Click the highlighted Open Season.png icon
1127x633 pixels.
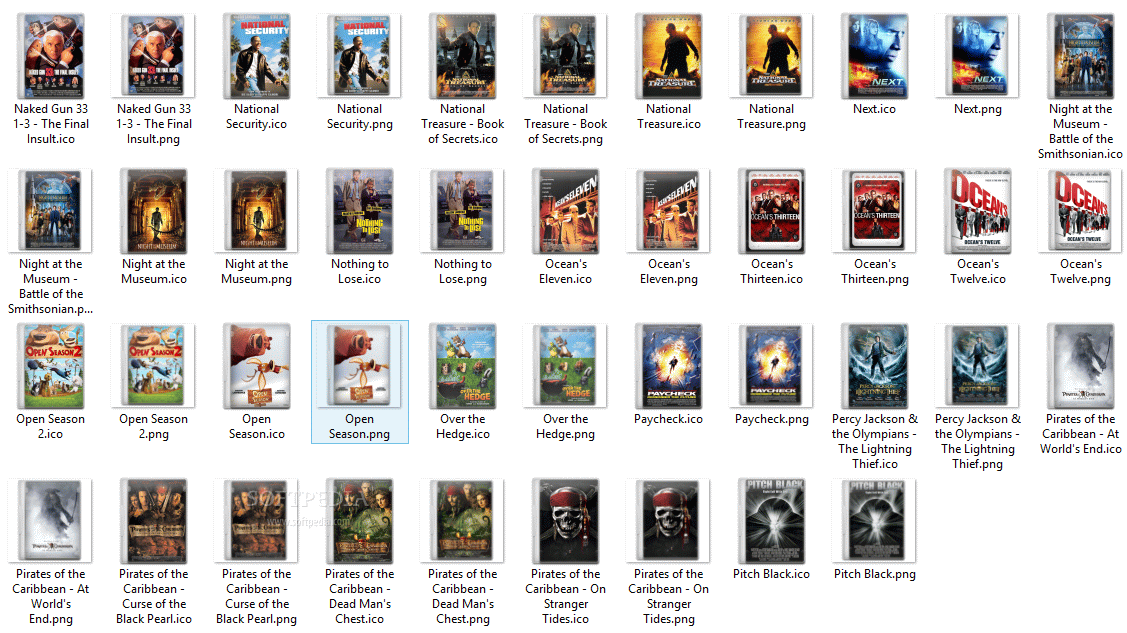point(359,366)
